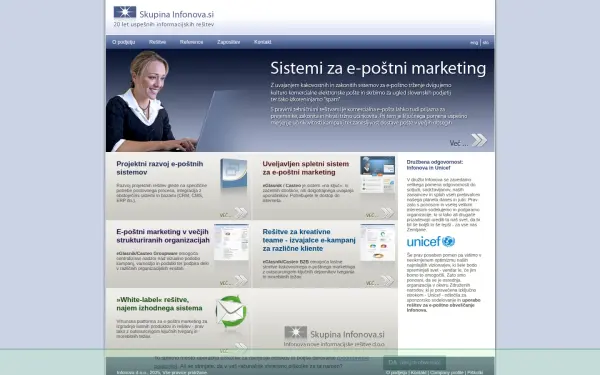Click the hero banner Več double-arrow icon

479,140
